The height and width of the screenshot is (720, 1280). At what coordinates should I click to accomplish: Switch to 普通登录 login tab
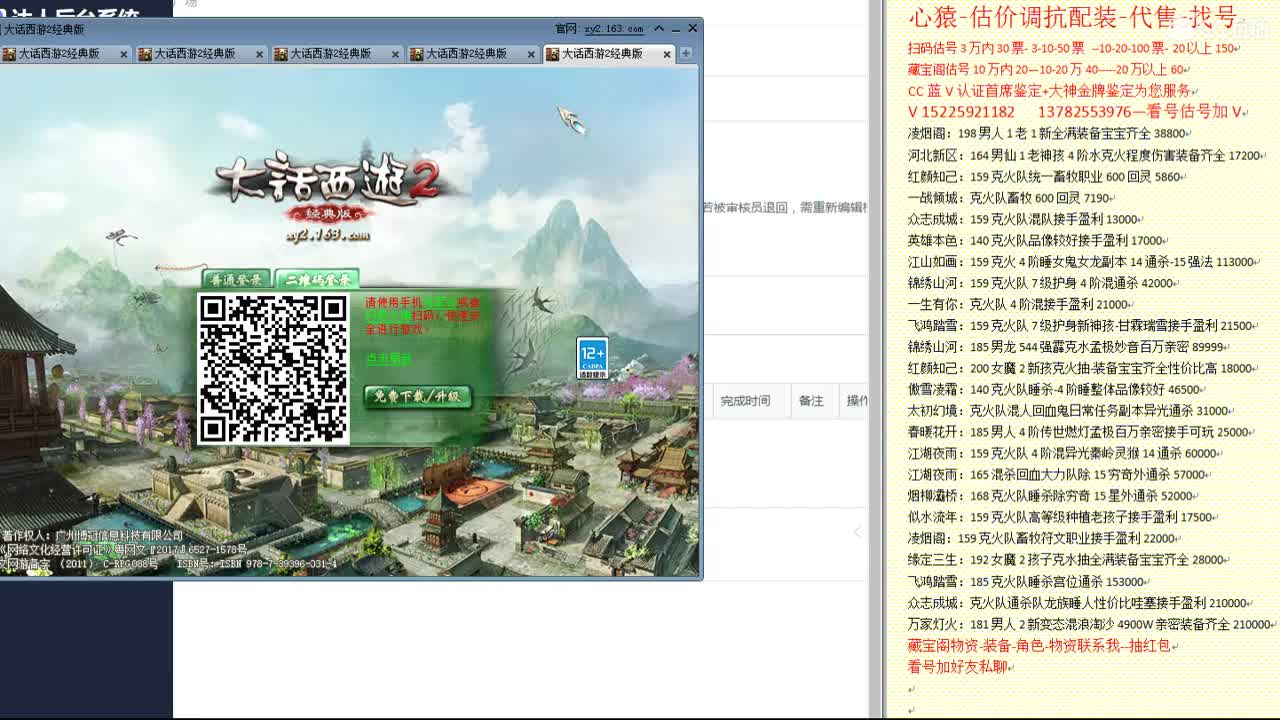pyautogui.click(x=236, y=280)
